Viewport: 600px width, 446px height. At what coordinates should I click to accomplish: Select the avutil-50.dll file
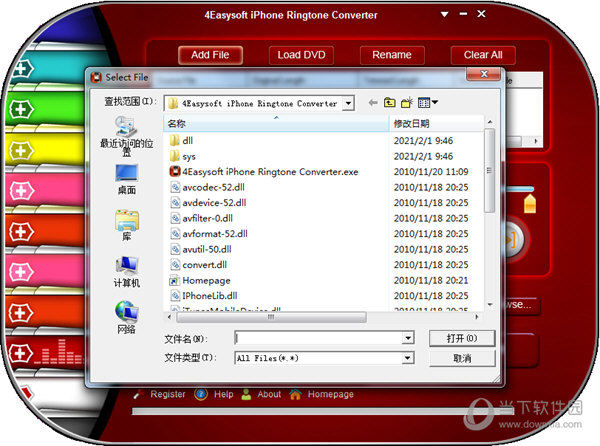click(201, 249)
